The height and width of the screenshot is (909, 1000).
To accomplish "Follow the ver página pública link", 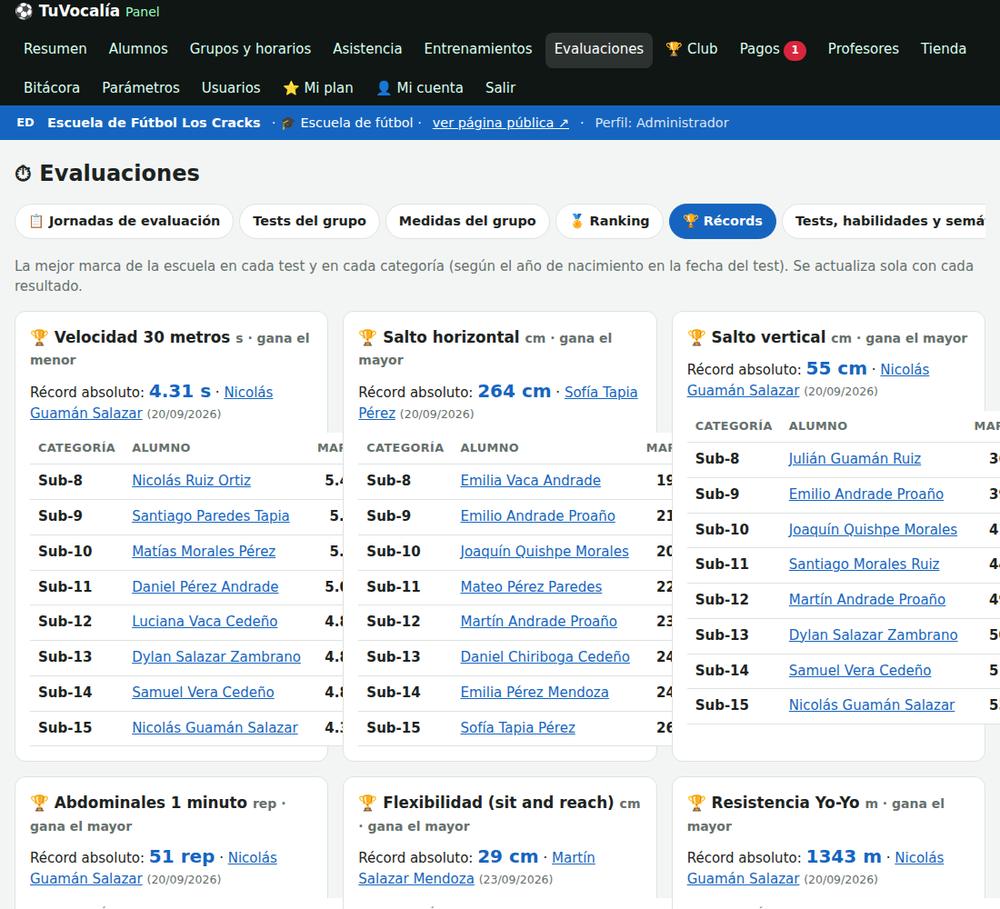I will (501, 122).
